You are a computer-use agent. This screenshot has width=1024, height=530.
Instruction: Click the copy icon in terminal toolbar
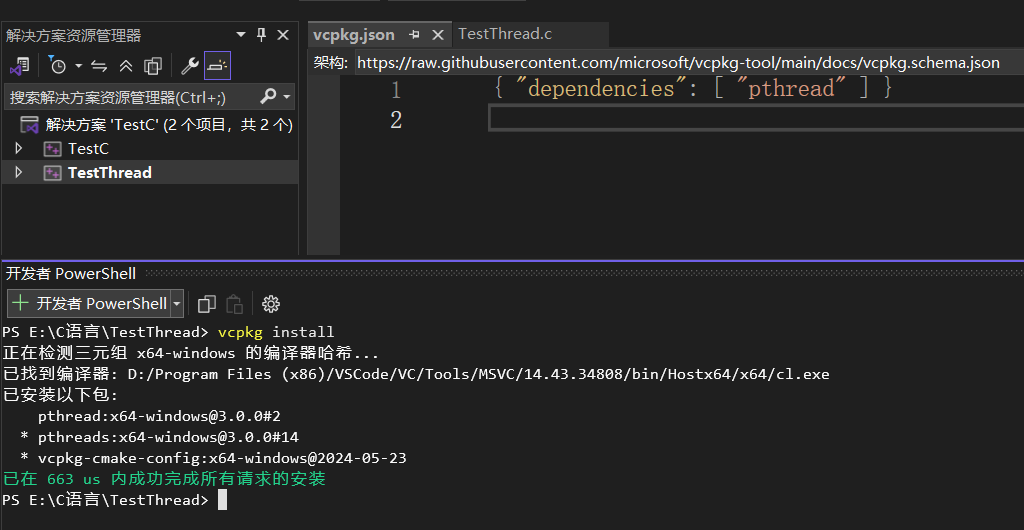click(x=206, y=304)
